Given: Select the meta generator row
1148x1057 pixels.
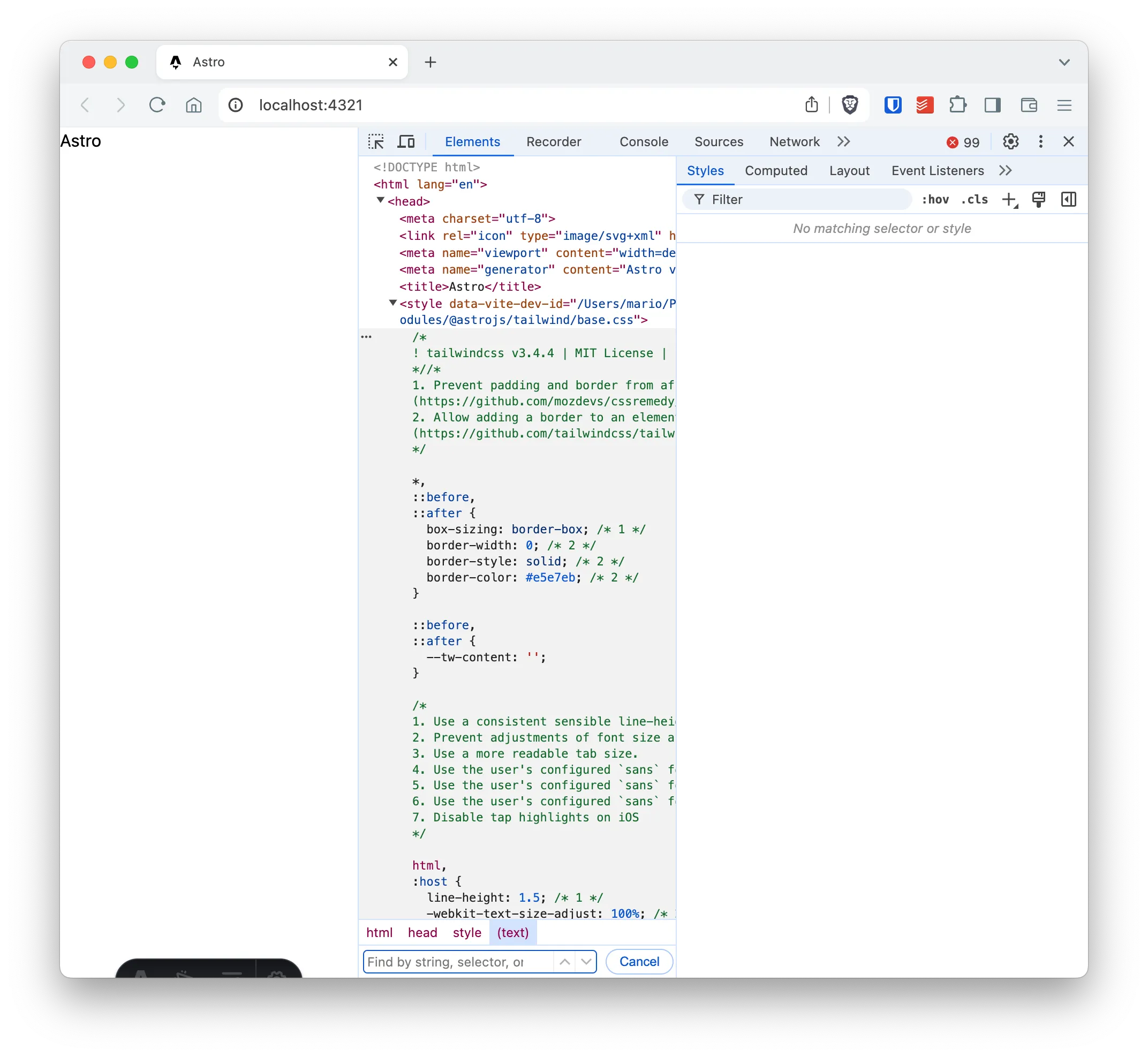Looking at the screenshot, I should 538,269.
